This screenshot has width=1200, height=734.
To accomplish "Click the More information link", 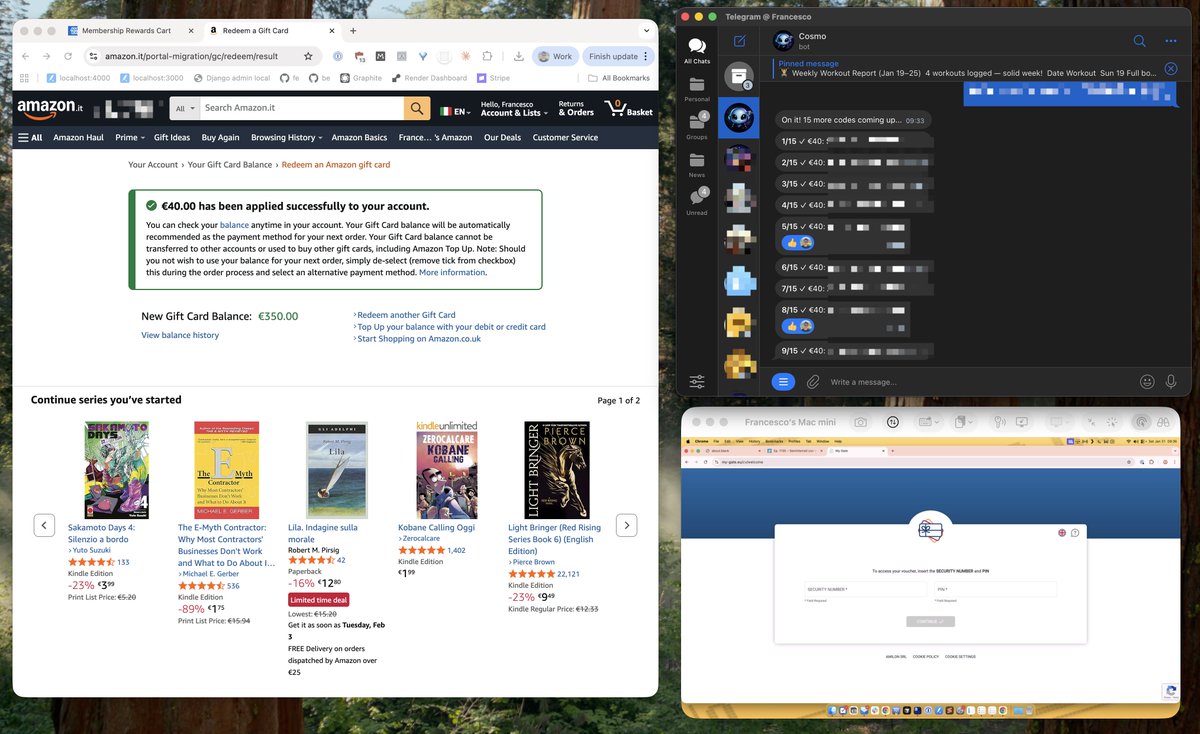I will 452,272.
